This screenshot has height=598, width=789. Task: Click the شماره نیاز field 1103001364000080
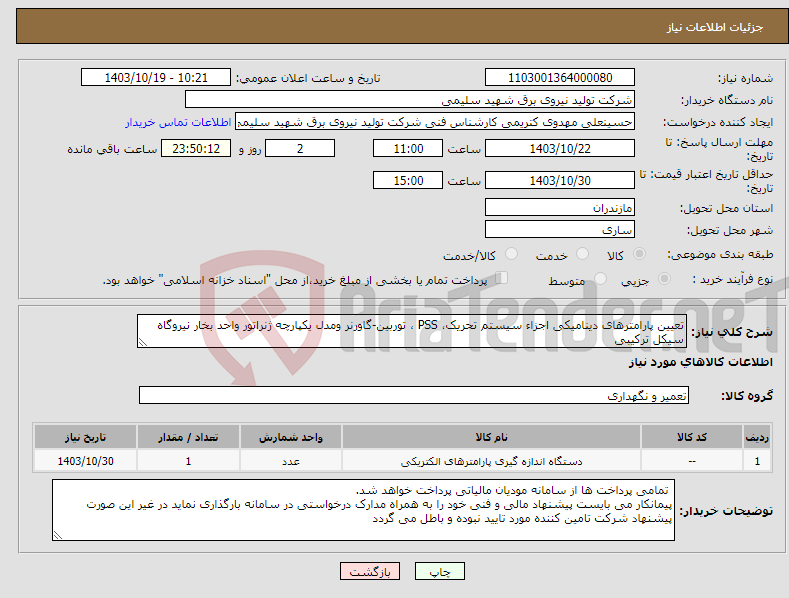coord(560,78)
